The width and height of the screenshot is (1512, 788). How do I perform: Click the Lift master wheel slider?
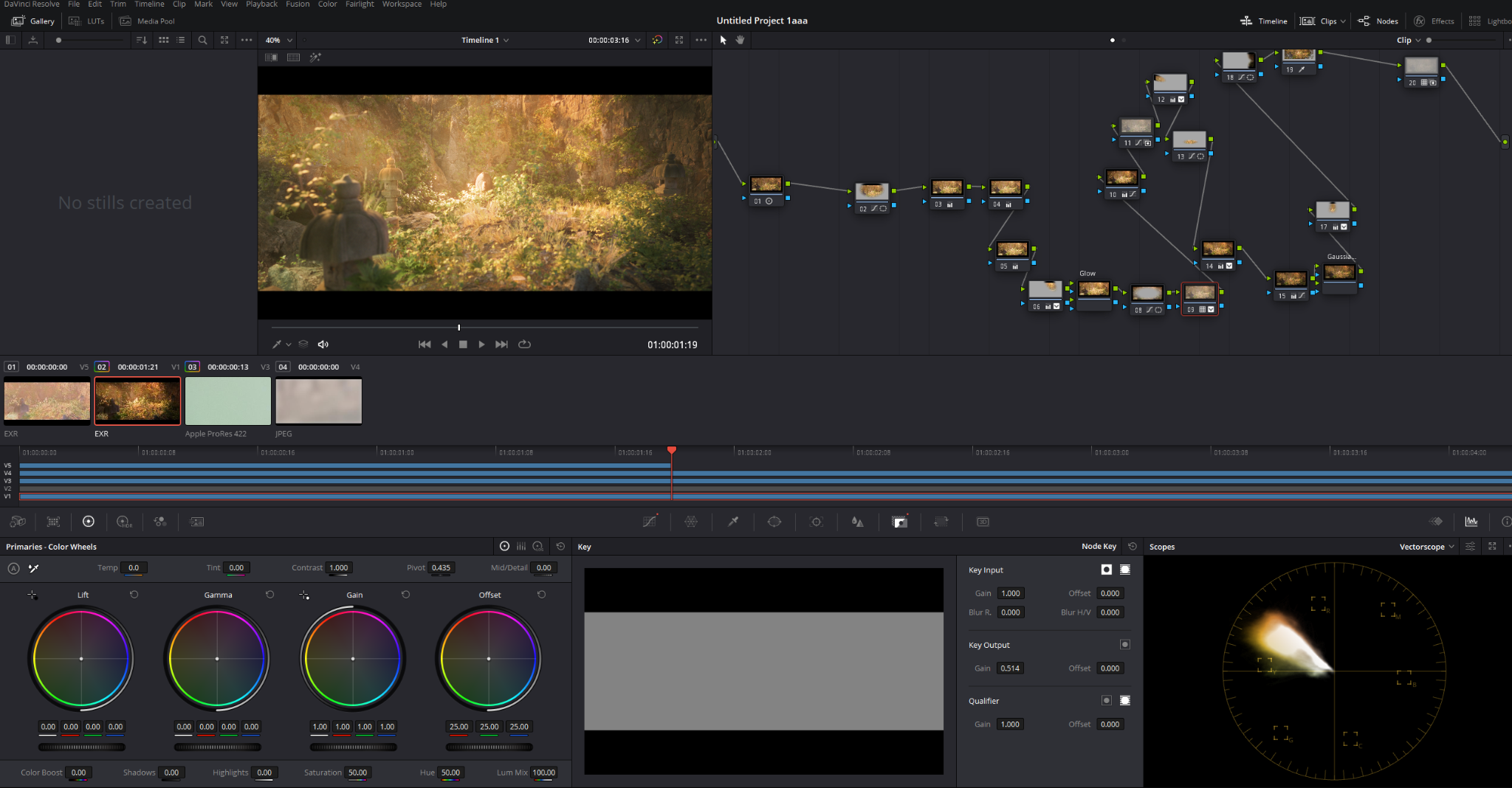tap(82, 747)
